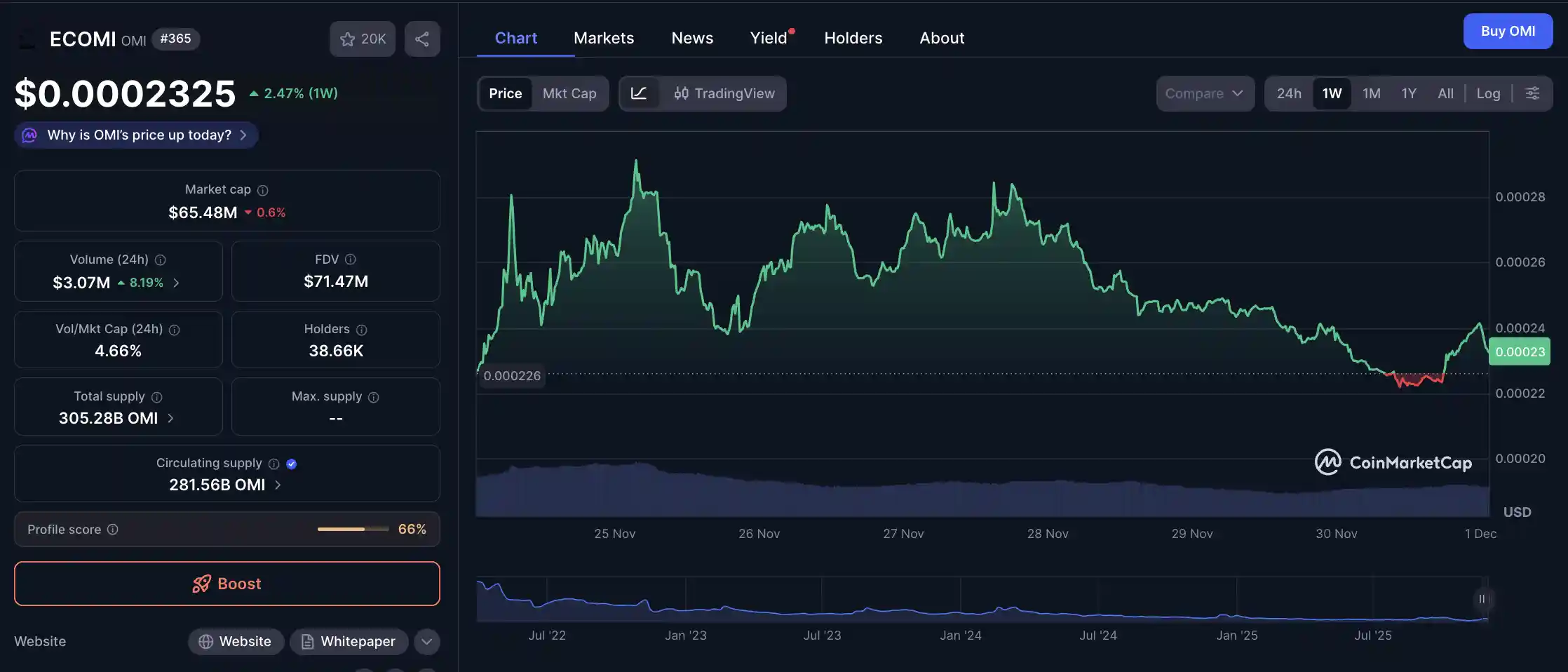Expand extra website links chevron
The height and width of the screenshot is (672, 1568).
426,641
